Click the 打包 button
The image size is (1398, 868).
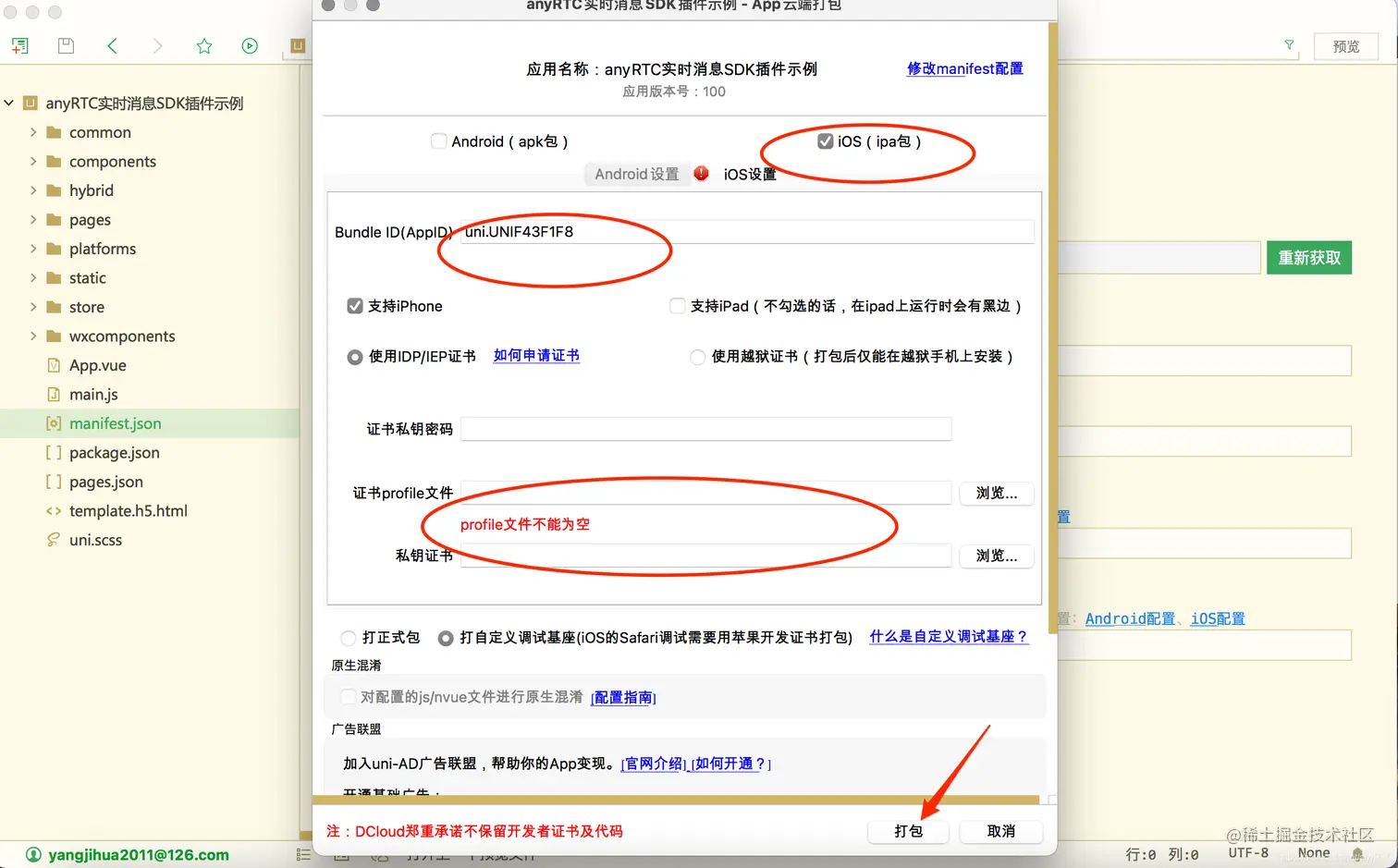[x=909, y=831]
